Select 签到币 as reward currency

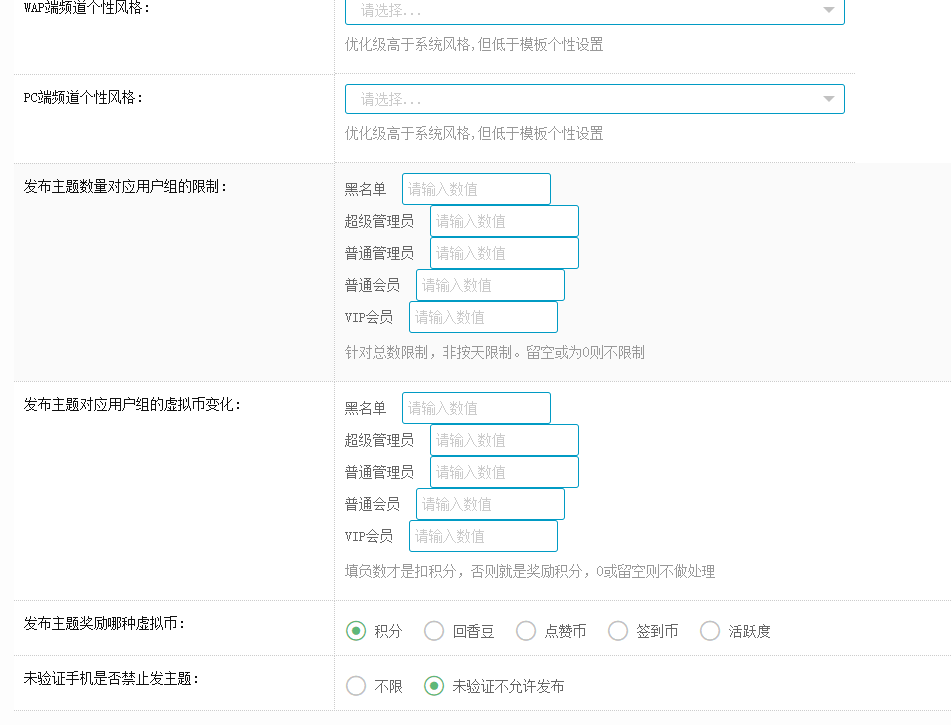point(618,631)
